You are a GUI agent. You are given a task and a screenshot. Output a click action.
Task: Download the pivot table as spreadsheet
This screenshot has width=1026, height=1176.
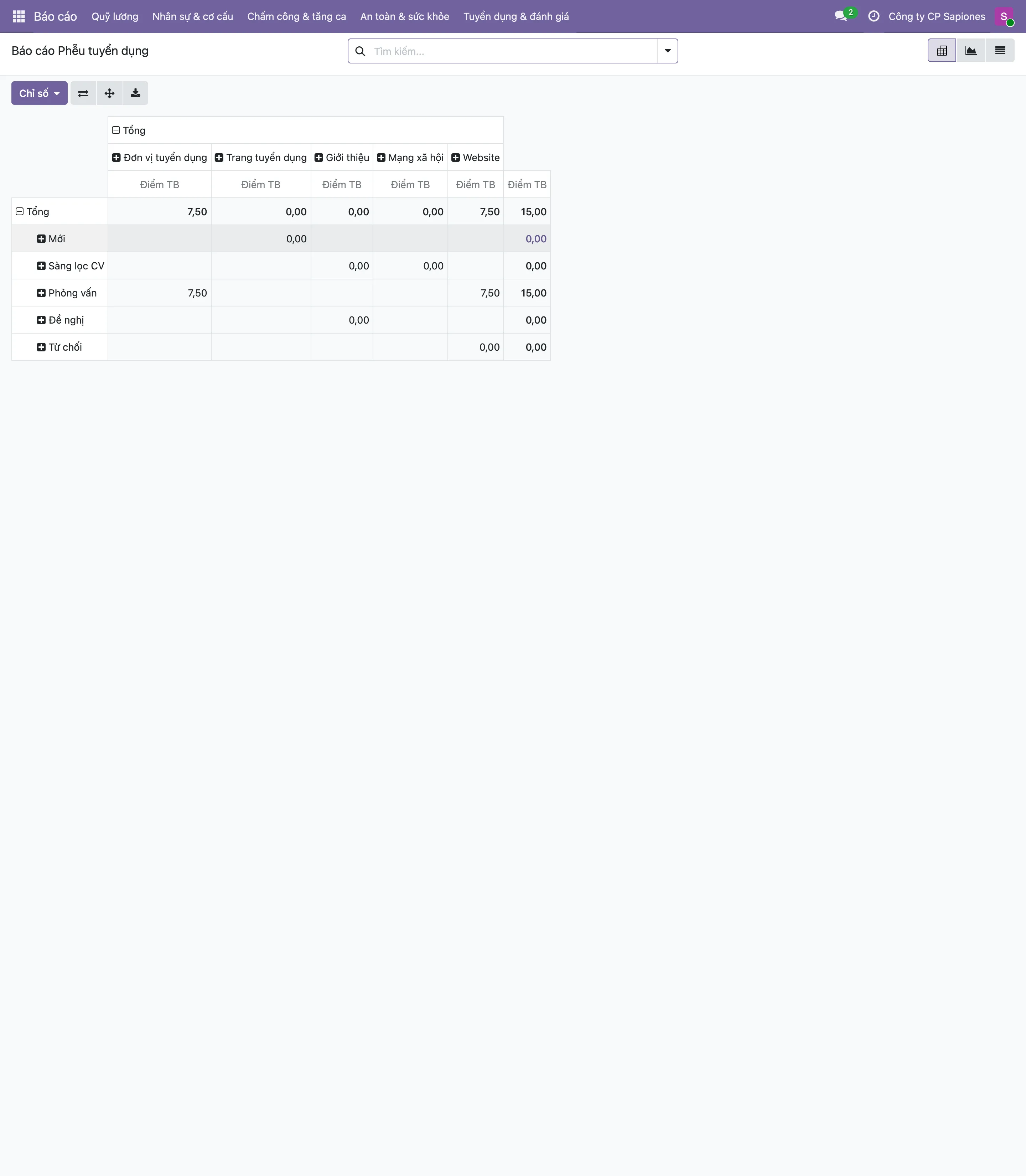click(136, 93)
